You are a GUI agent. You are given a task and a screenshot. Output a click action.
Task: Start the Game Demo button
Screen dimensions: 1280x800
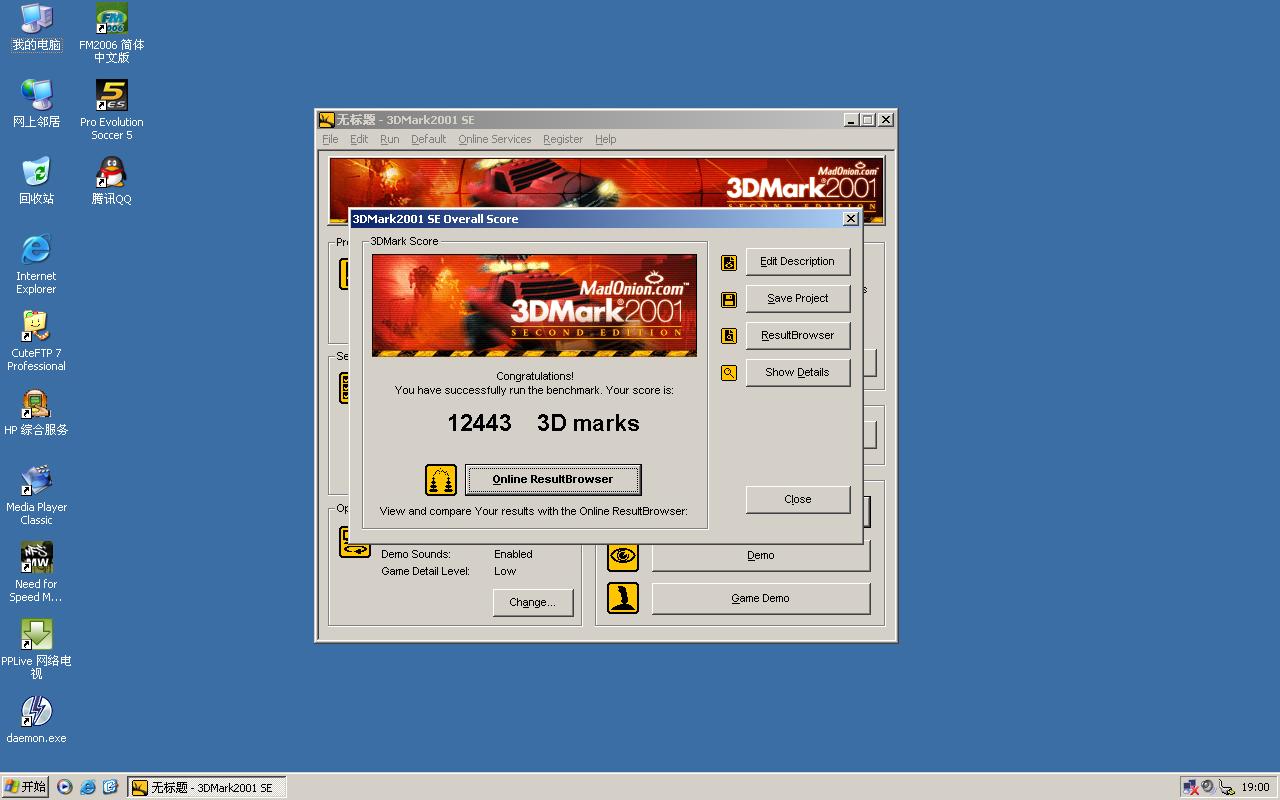760,598
